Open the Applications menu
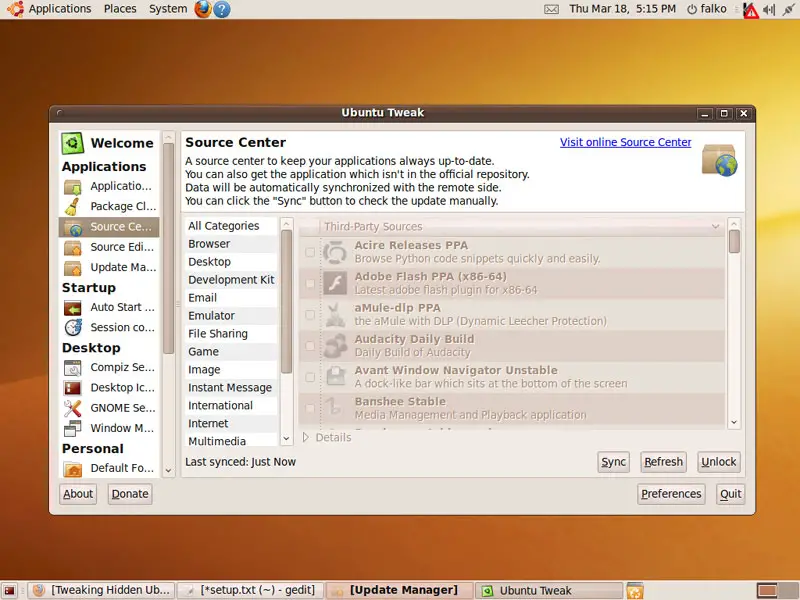800x600 pixels. point(59,9)
